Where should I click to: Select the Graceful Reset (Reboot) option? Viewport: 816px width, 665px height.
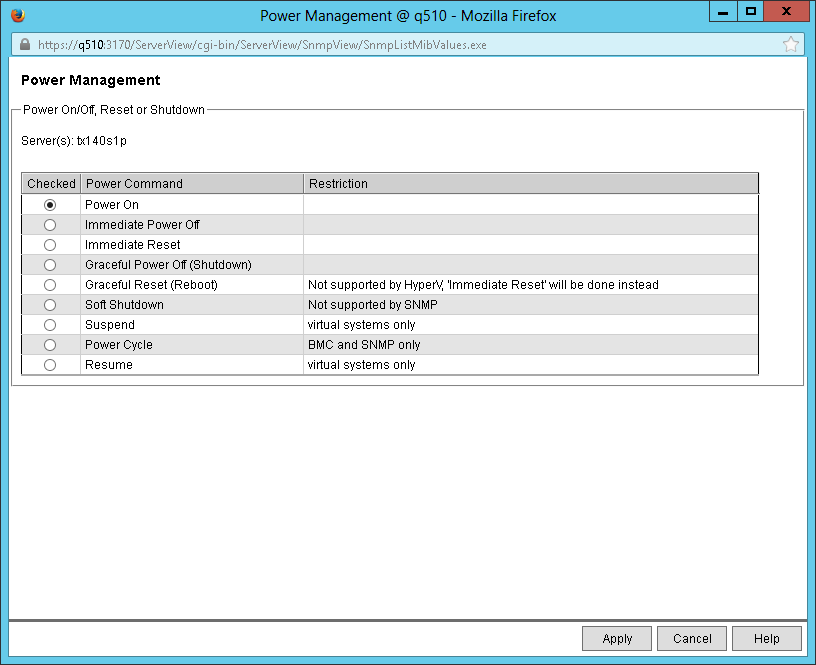point(50,284)
